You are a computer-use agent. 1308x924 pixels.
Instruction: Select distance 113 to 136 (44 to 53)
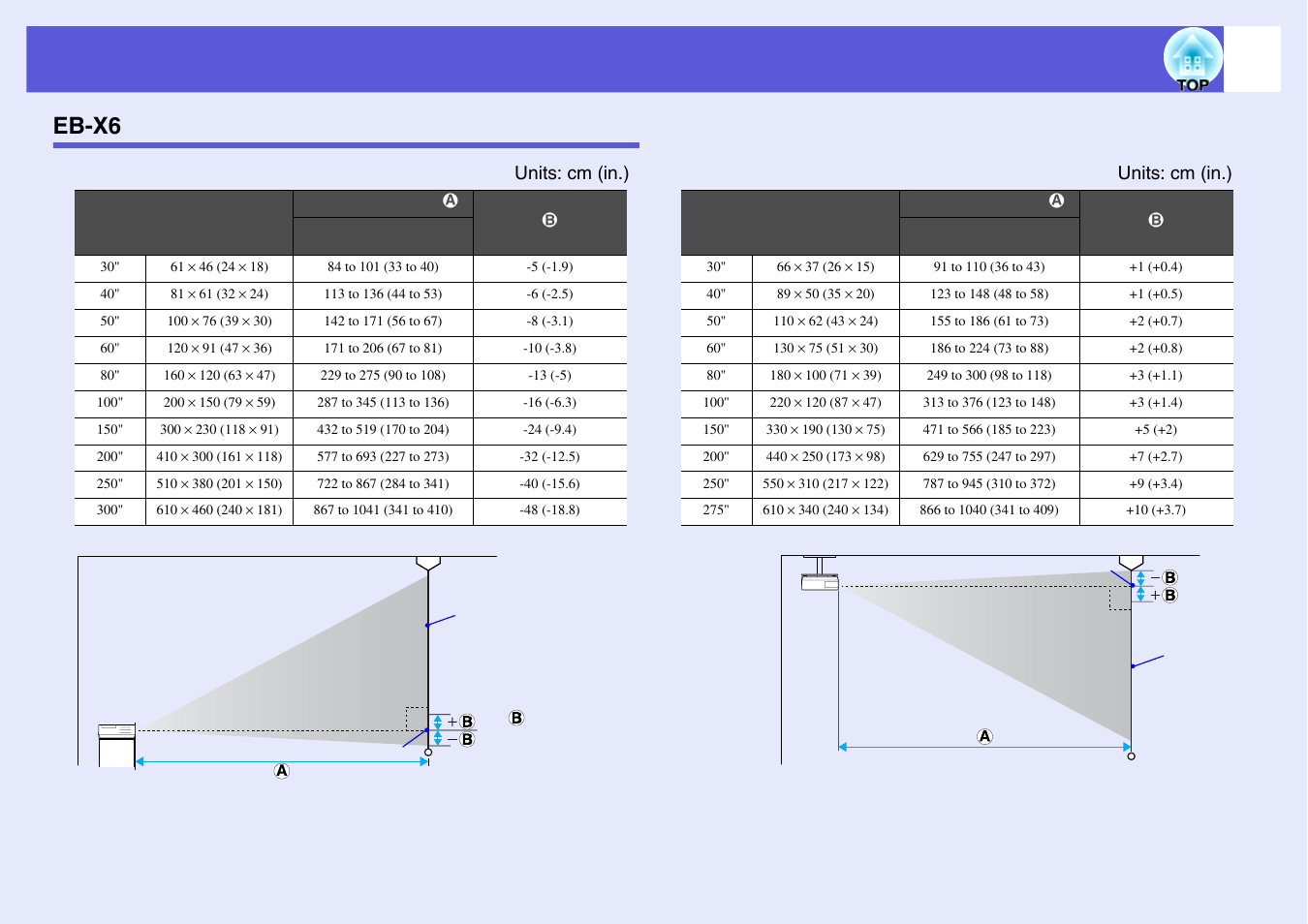tap(383, 294)
